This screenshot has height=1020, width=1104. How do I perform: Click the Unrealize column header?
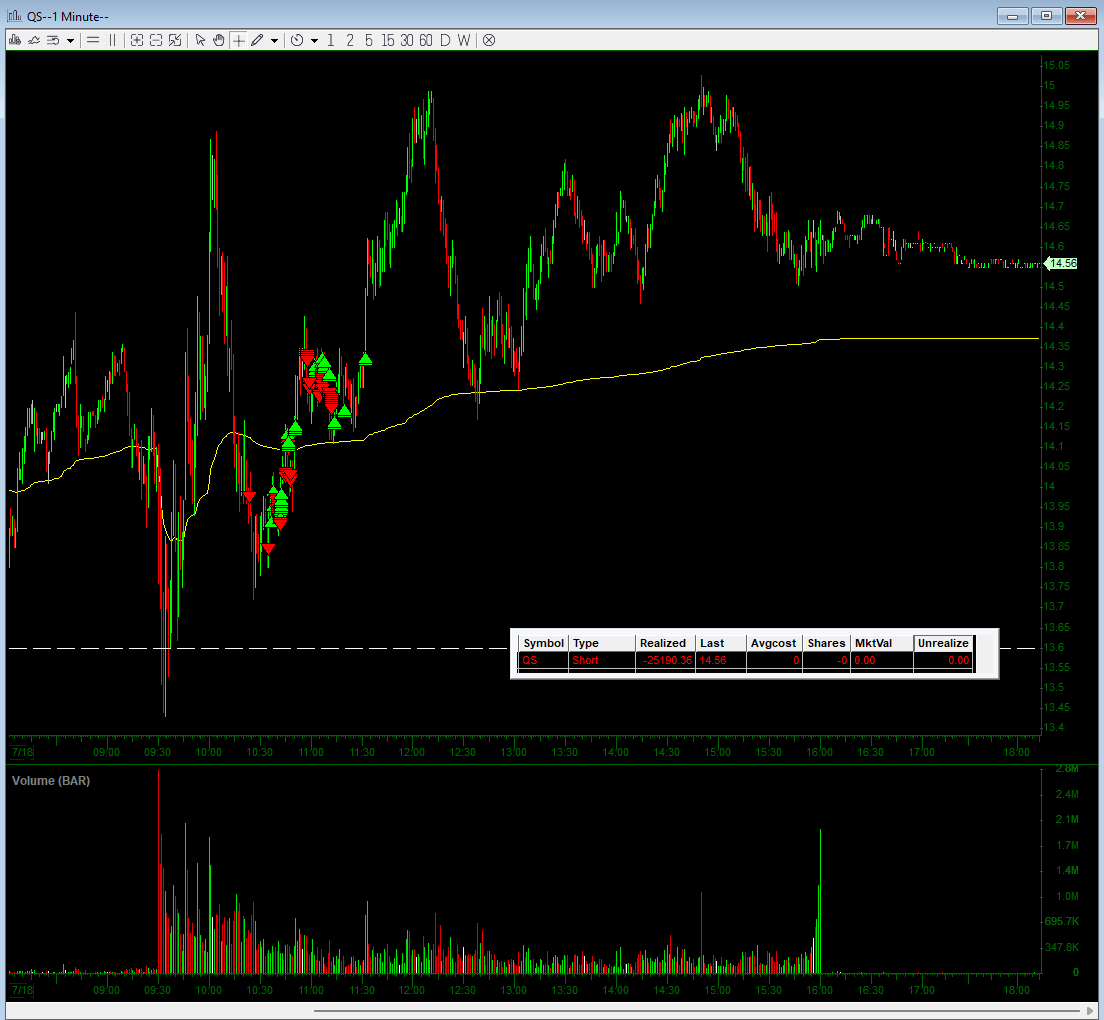click(x=943, y=643)
